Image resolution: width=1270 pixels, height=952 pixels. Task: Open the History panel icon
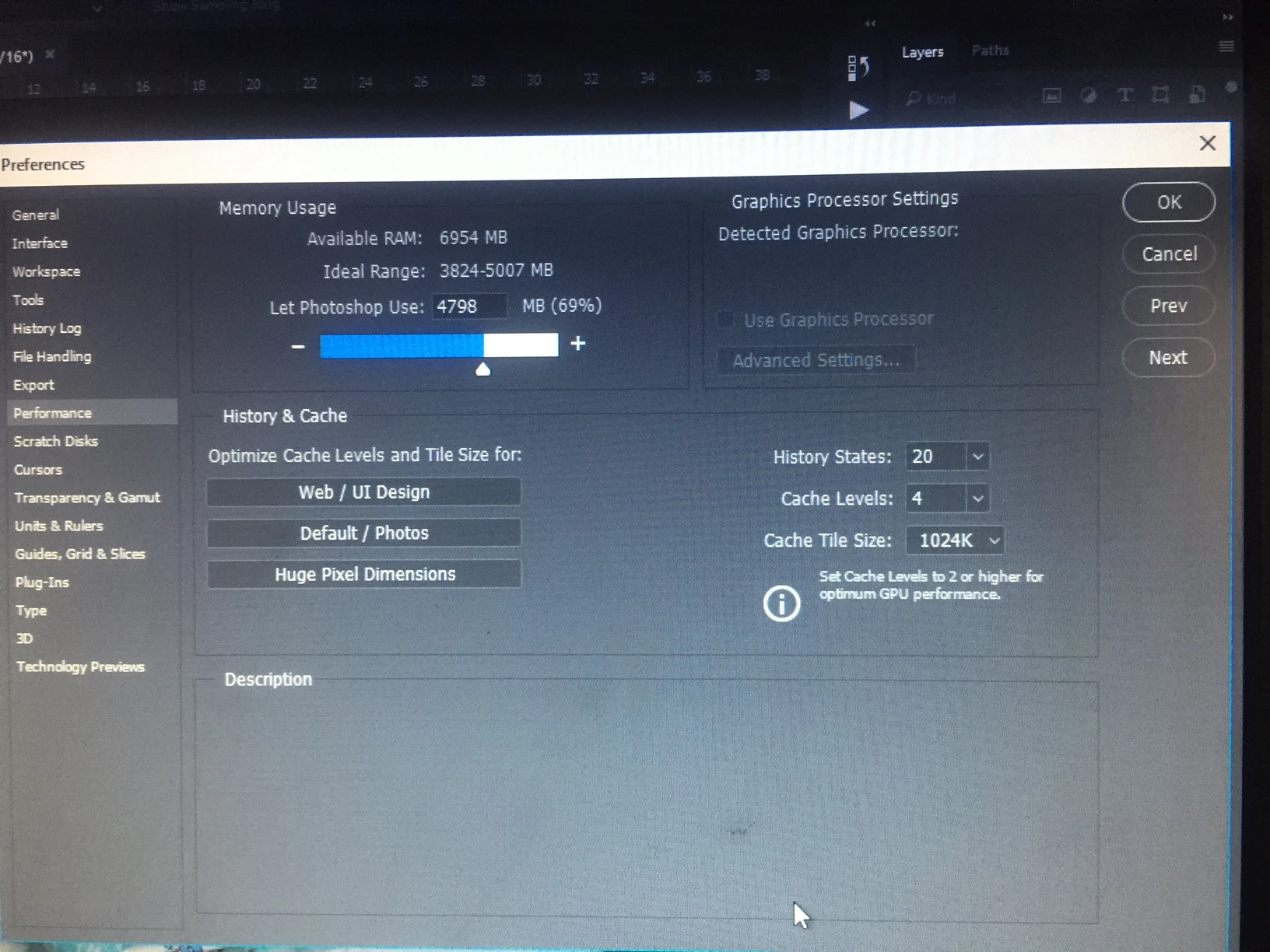click(858, 68)
